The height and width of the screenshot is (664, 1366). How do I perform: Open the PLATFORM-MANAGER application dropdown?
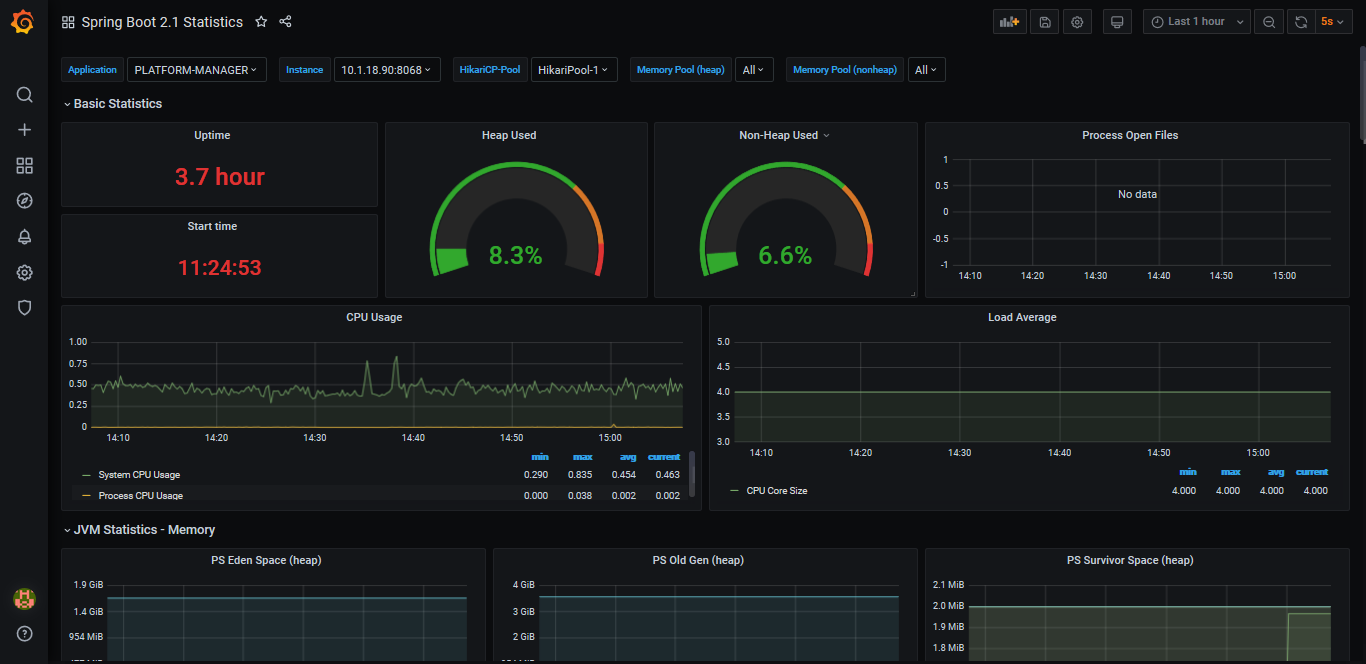(x=196, y=70)
